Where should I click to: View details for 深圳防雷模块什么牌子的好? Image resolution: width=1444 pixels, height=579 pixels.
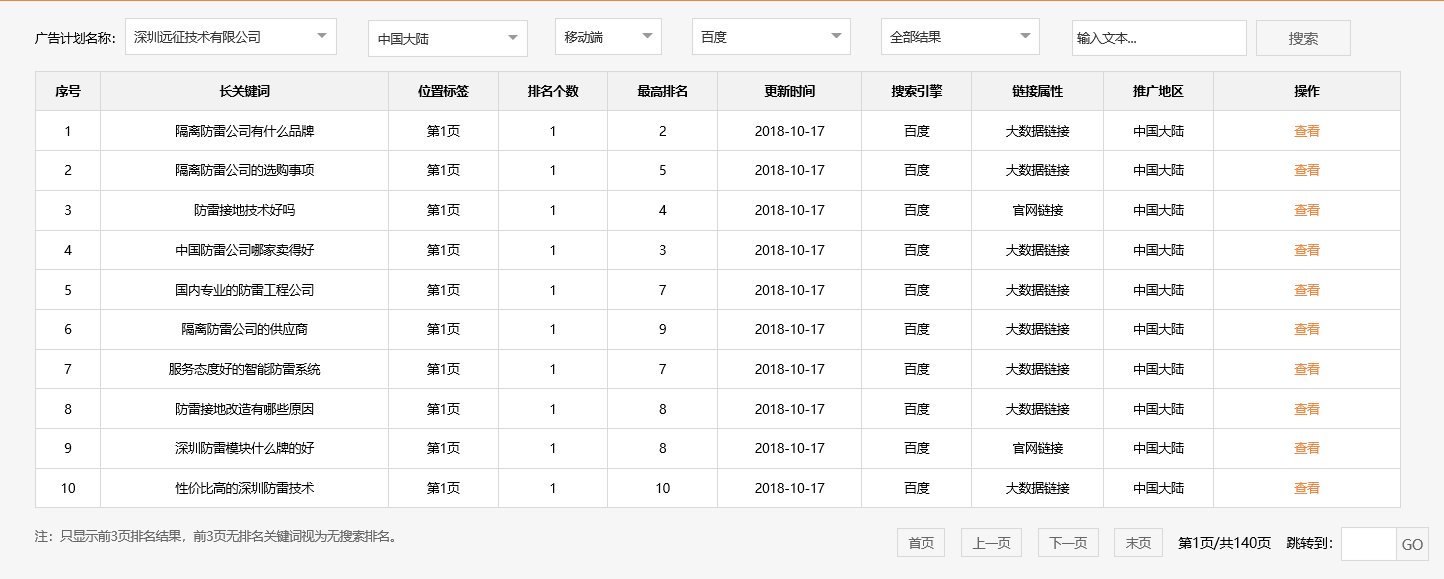[x=1307, y=448]
